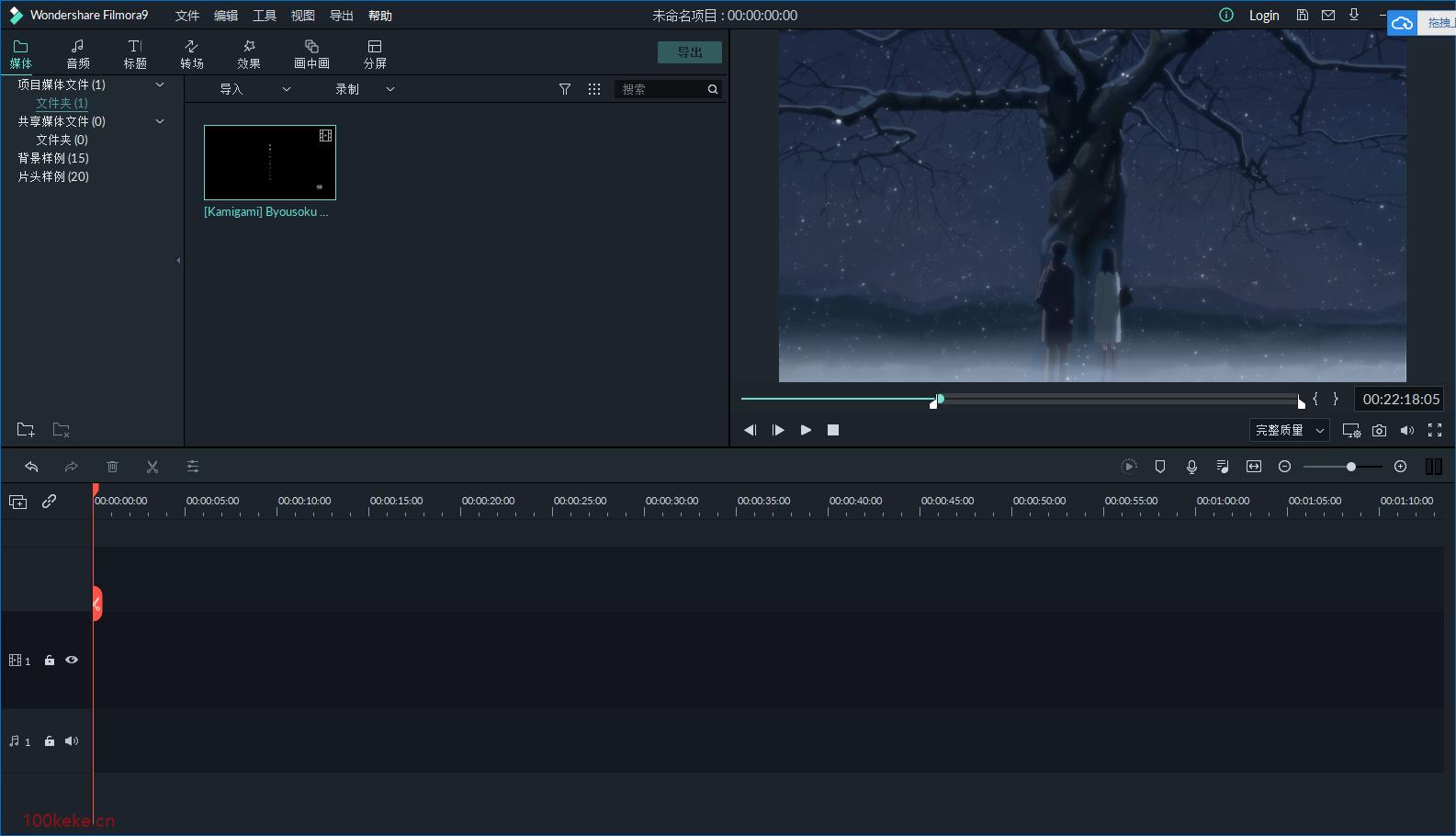Collapse 共享媒体文件 (0) tree chevron

160,121
